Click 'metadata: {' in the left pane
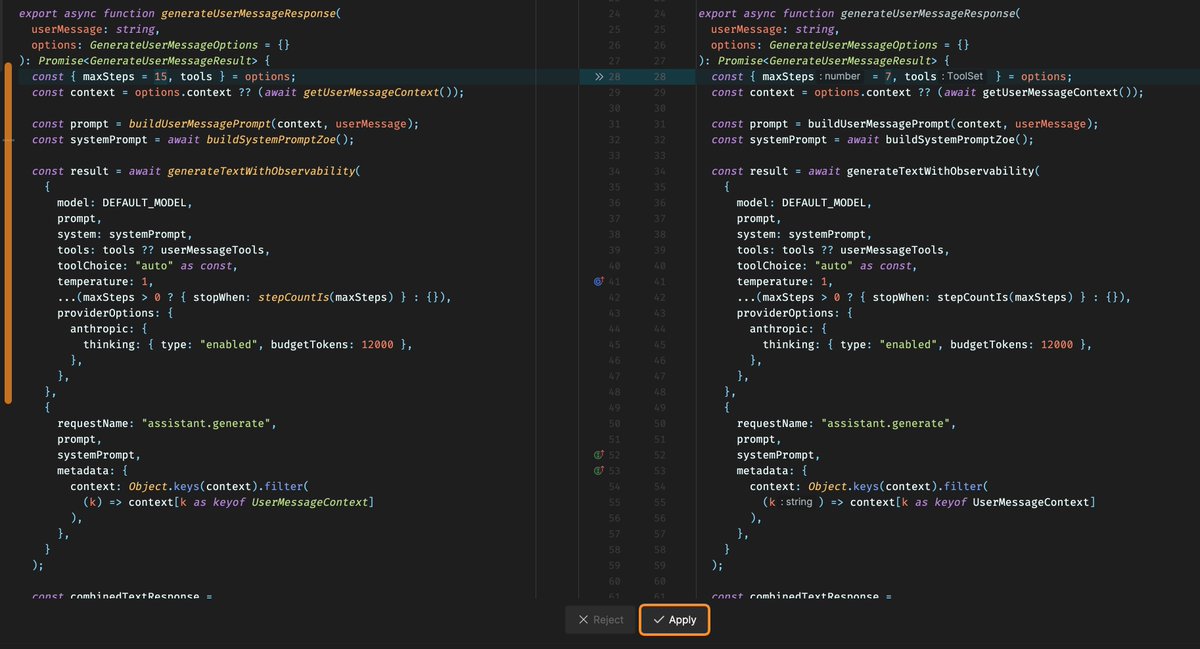The width and height of the screenshot is (1200, 649). point(93,471)
